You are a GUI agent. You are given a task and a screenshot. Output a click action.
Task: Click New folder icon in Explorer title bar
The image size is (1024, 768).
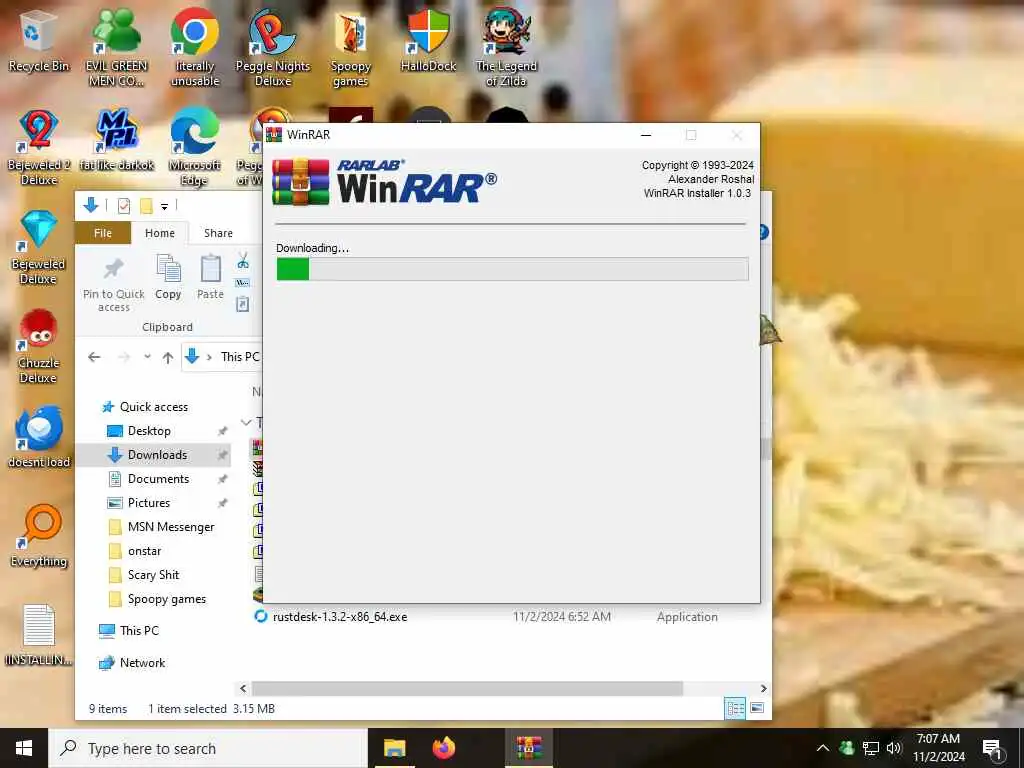[146, 206]
